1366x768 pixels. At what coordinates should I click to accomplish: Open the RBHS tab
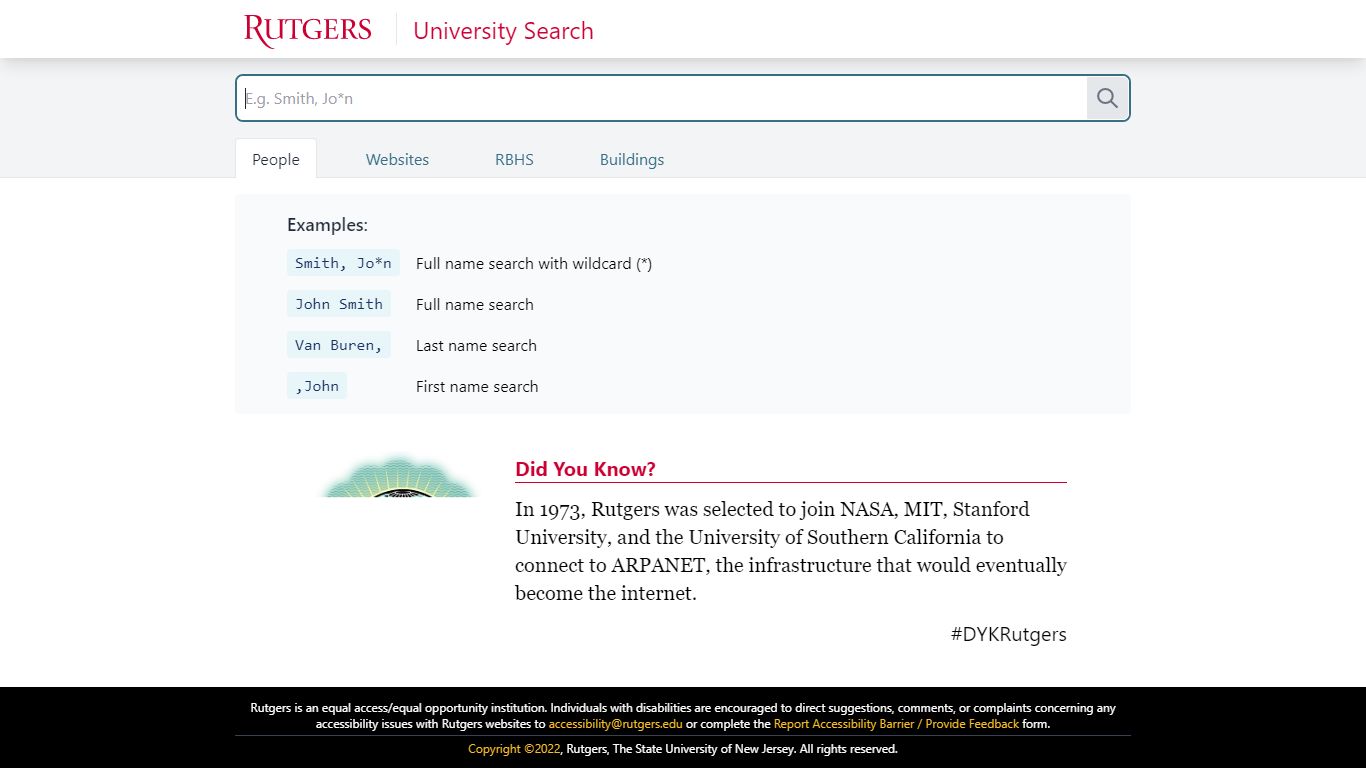click(x=514, y=159)
